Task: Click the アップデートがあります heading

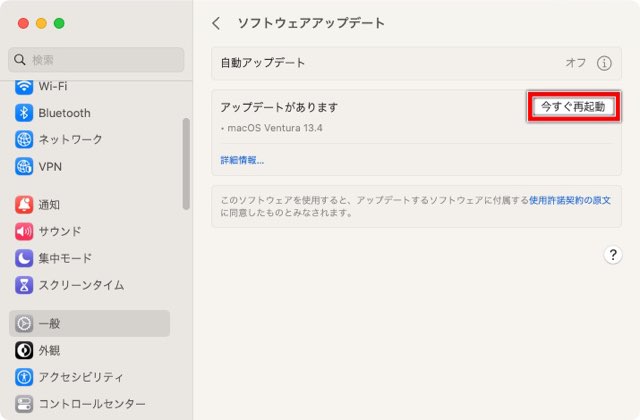Action: pos(279,107)
